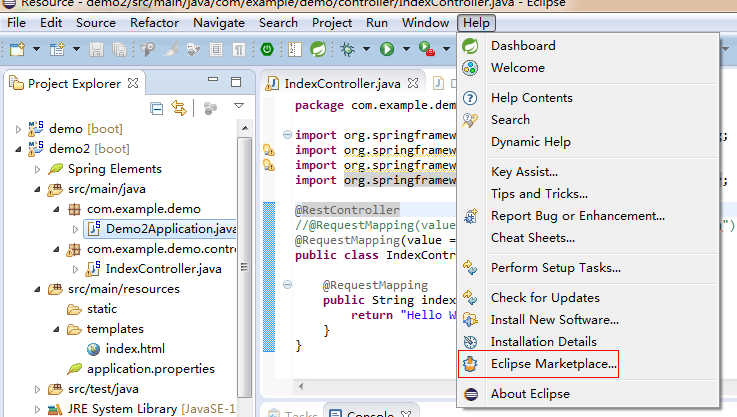Open the Search menu in menu bar
Screen dimensions: 737x417
click(278, 23)
